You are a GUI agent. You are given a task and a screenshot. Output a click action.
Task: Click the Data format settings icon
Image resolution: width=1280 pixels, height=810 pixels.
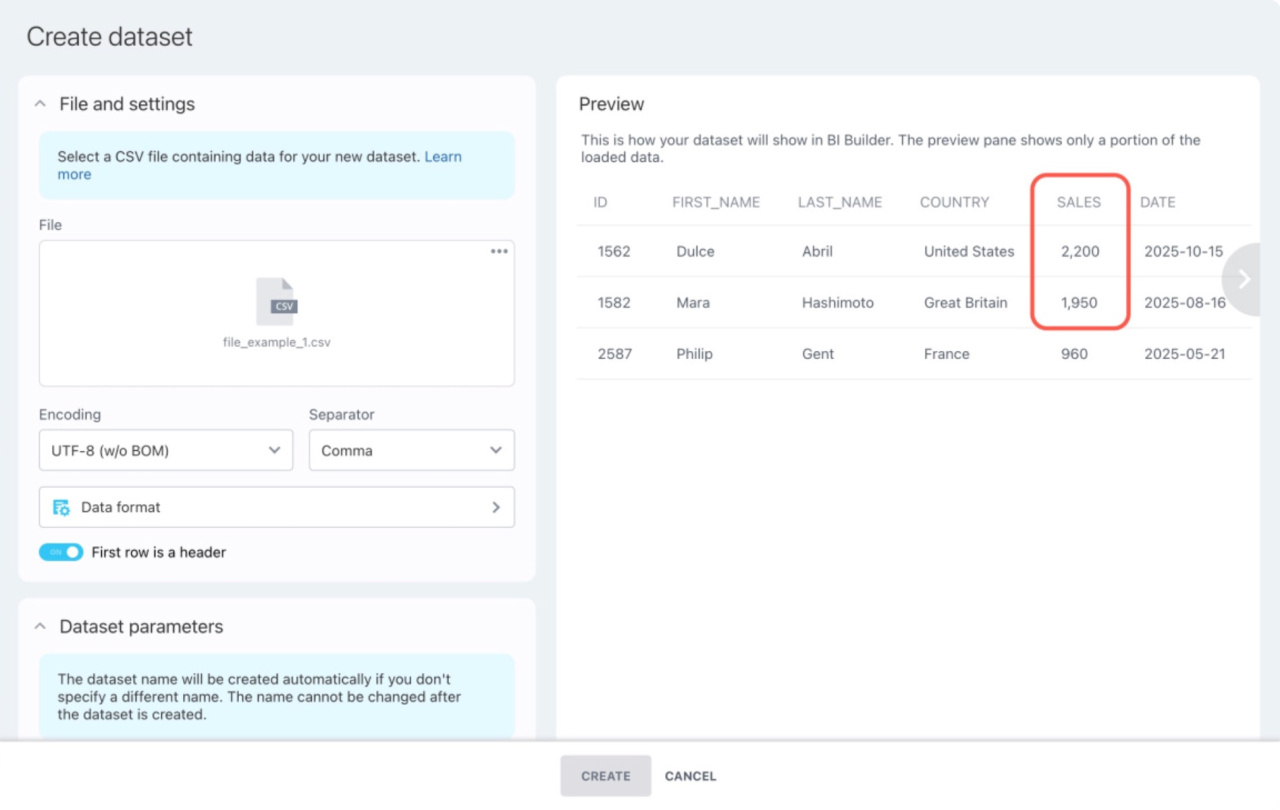click(61, 507)
